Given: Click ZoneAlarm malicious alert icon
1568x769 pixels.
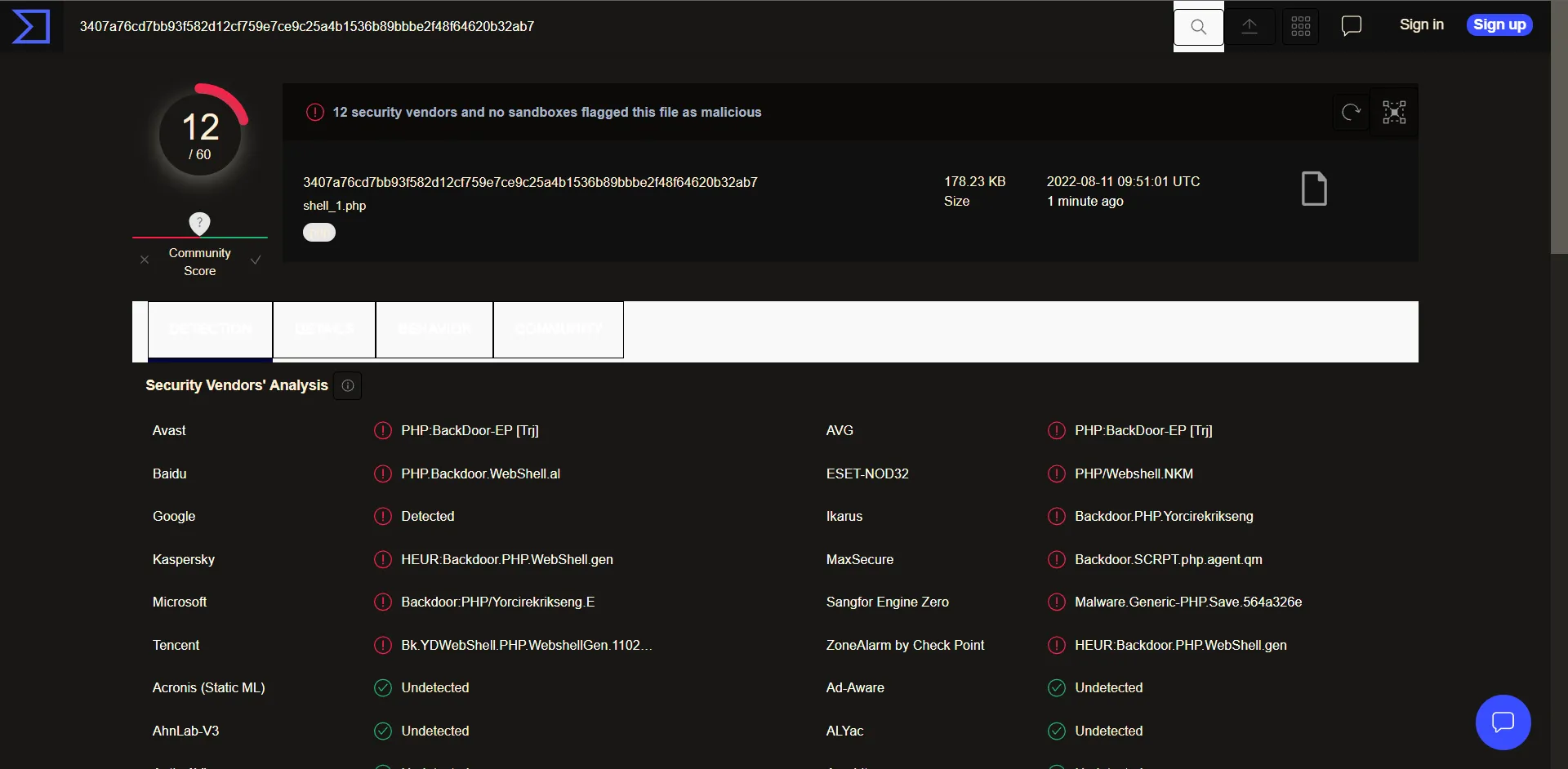Looking at the screenshot, I should pyautogui.click(x=1057, y=645).
